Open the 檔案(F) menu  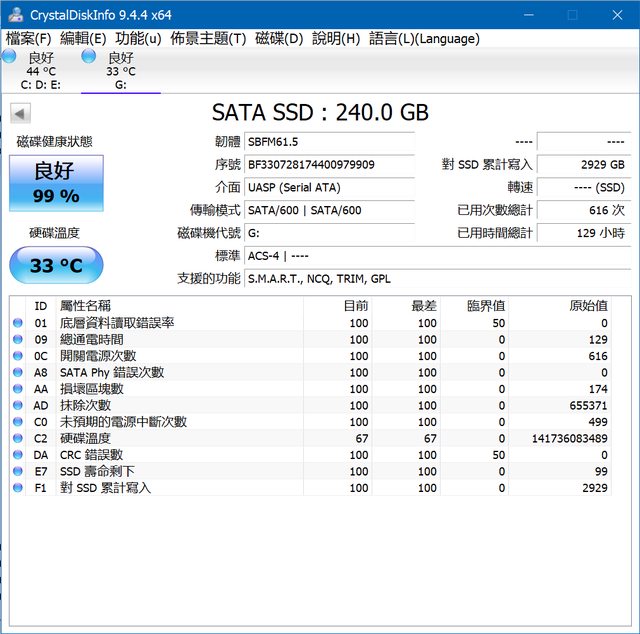[x=28, y=39]
